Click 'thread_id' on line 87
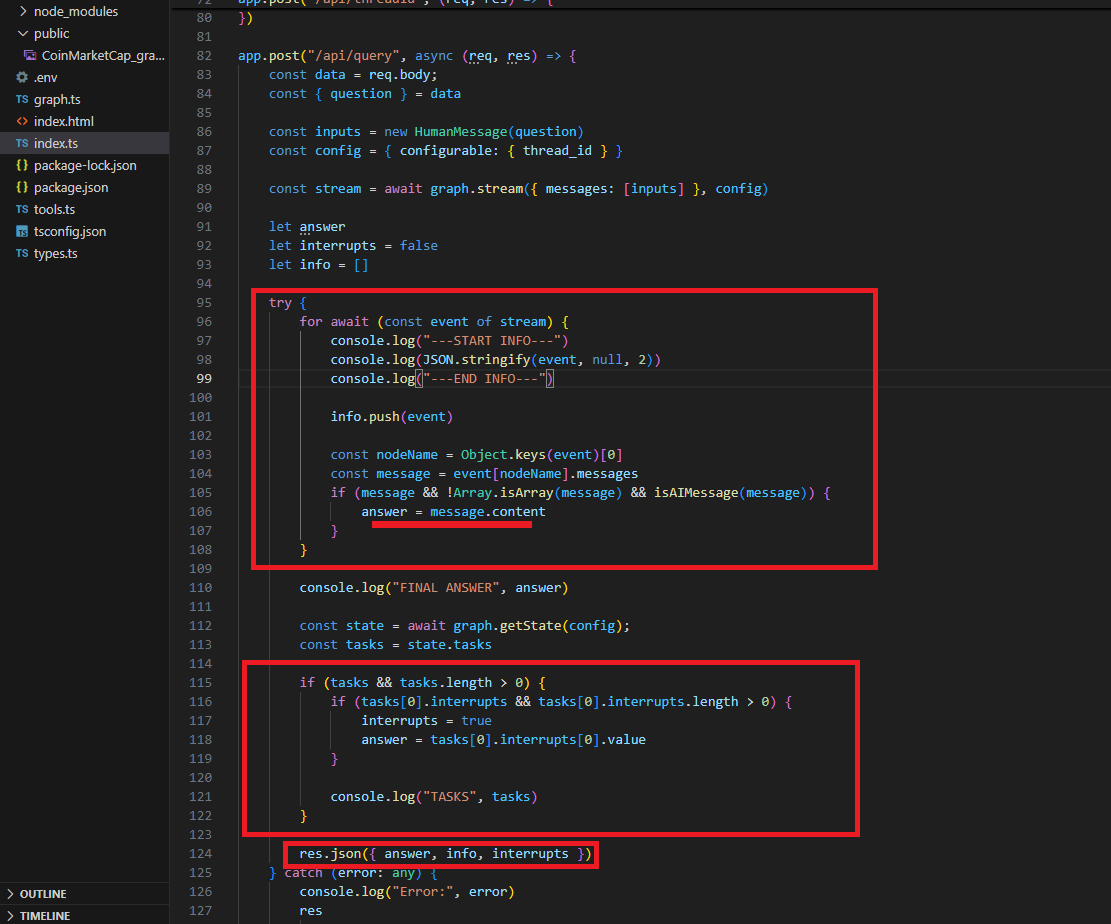Image resolution: width=1111 pixels, height=924 pixels. point(557,150)
